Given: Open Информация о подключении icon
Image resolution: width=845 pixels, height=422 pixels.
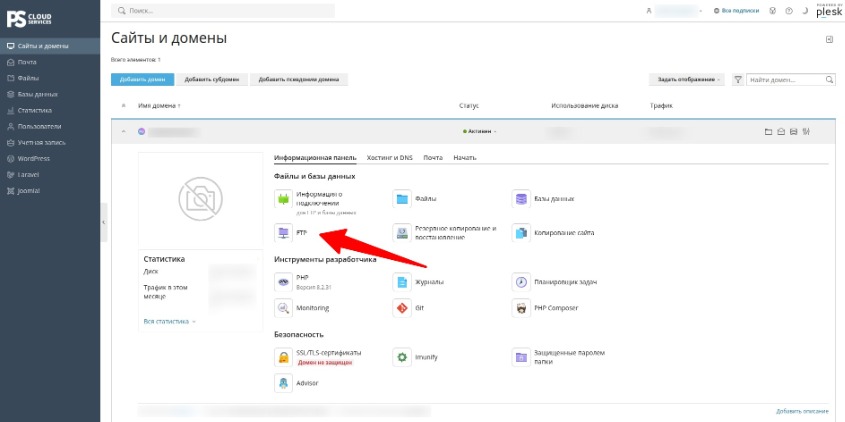Looking at the screenshot, I should click(x=283, y=199).
